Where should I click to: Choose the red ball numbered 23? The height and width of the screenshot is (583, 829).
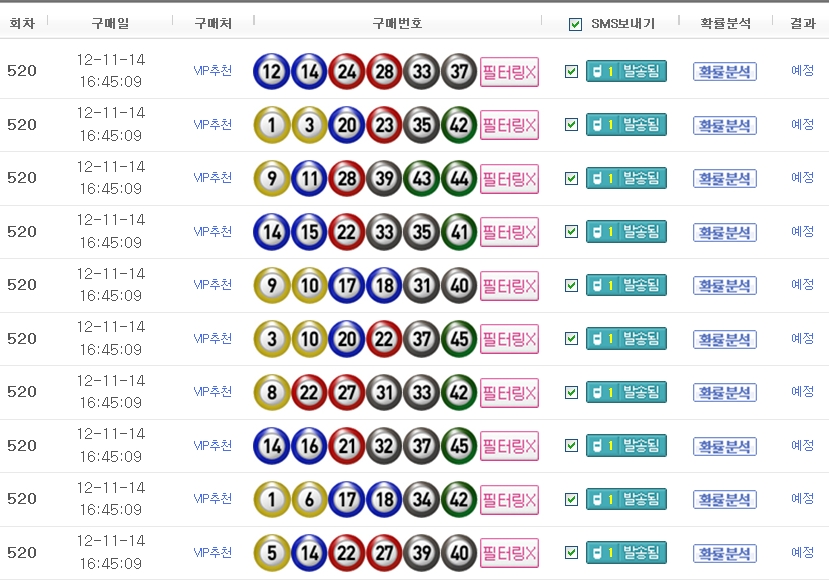[384, 125]
